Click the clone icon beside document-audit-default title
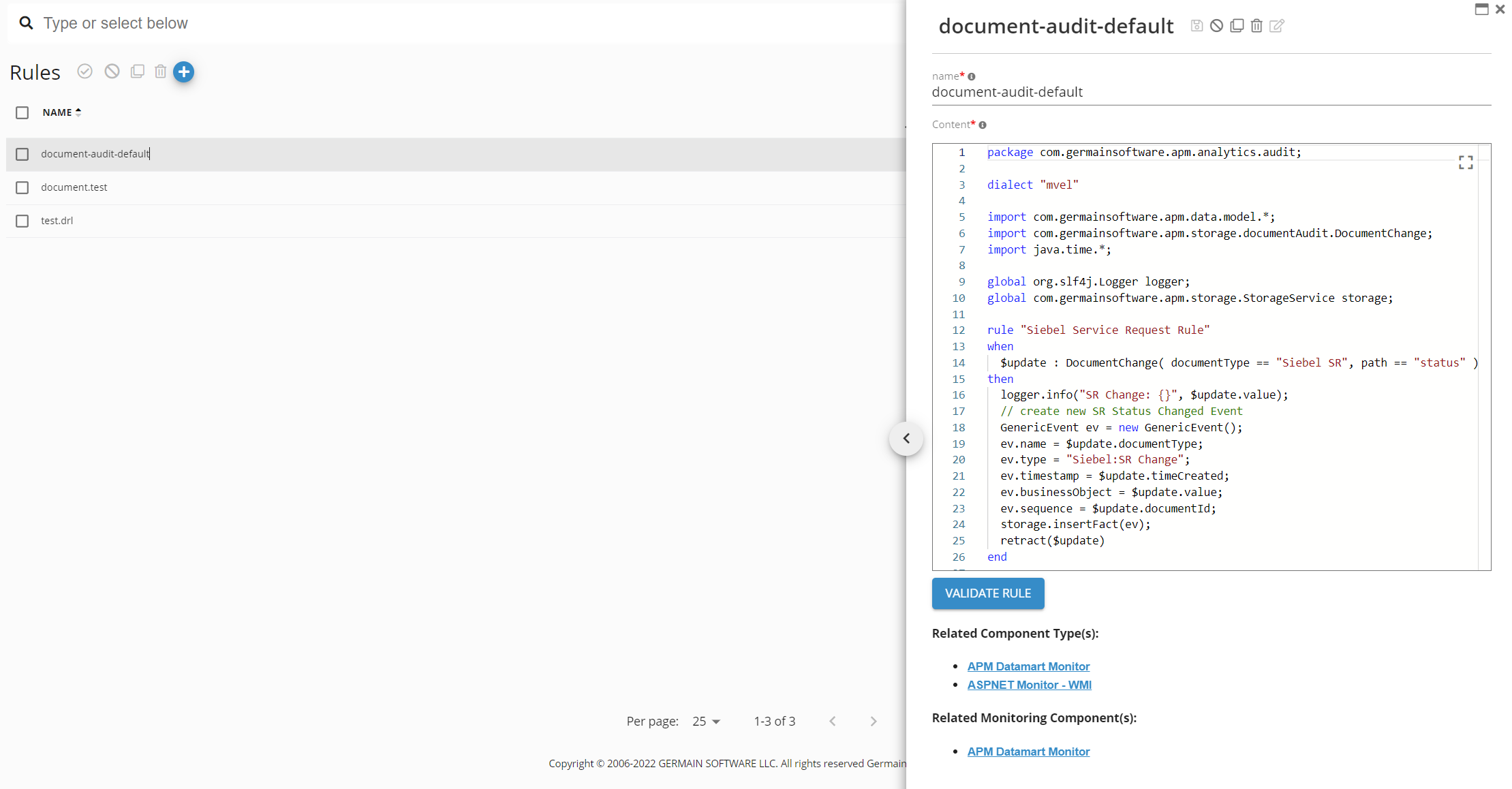Viewport: 1512px width, 789px height. point(1237,26)
